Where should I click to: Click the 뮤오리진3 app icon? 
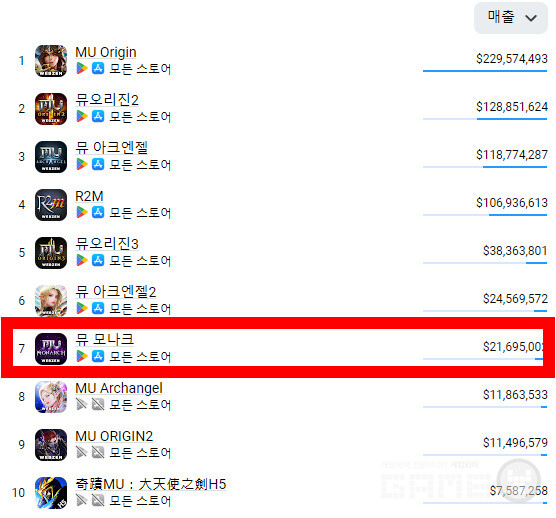pyautogui.click(x=51, y=253)
